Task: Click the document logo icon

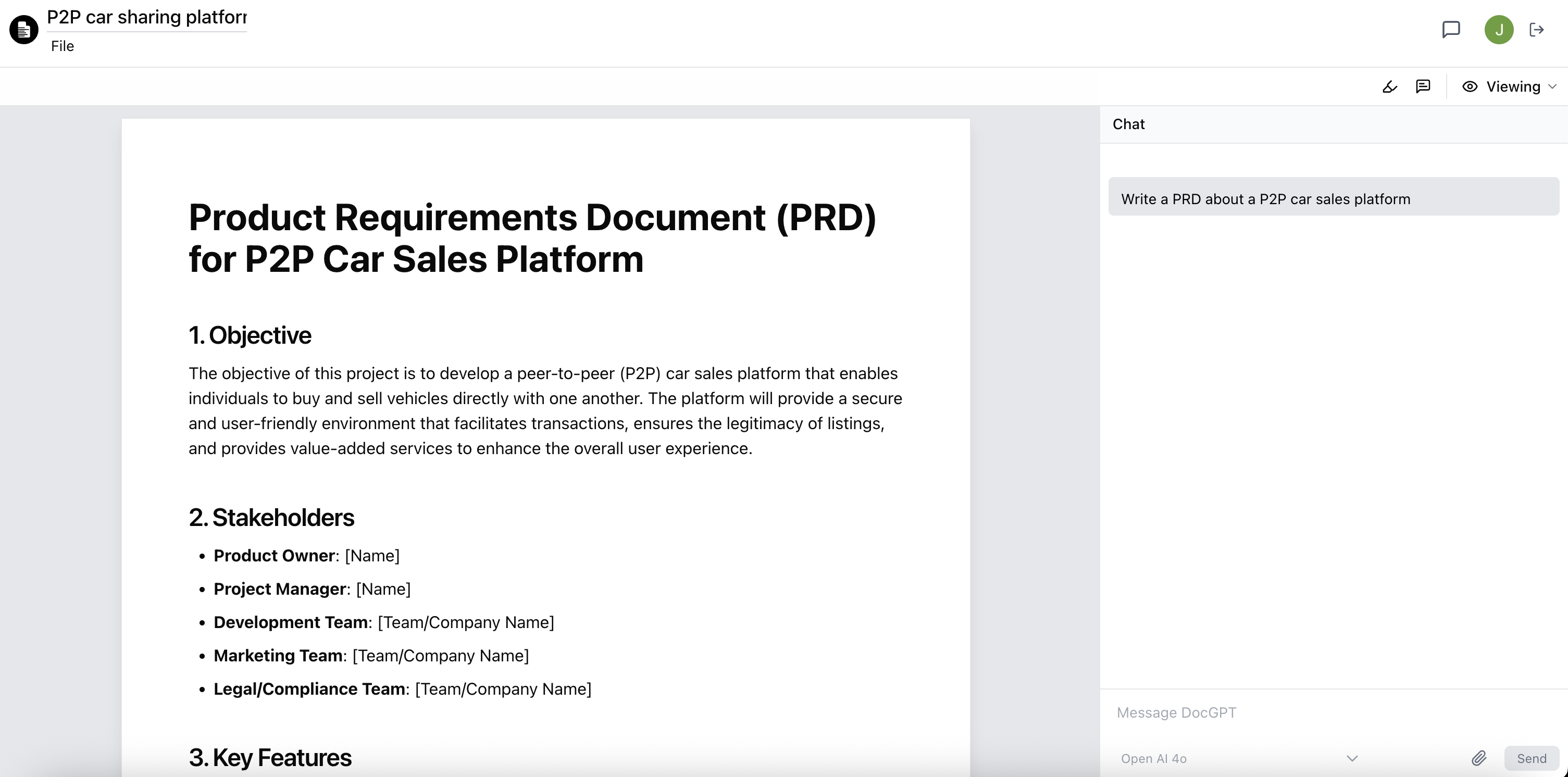Action: point(24,29)
